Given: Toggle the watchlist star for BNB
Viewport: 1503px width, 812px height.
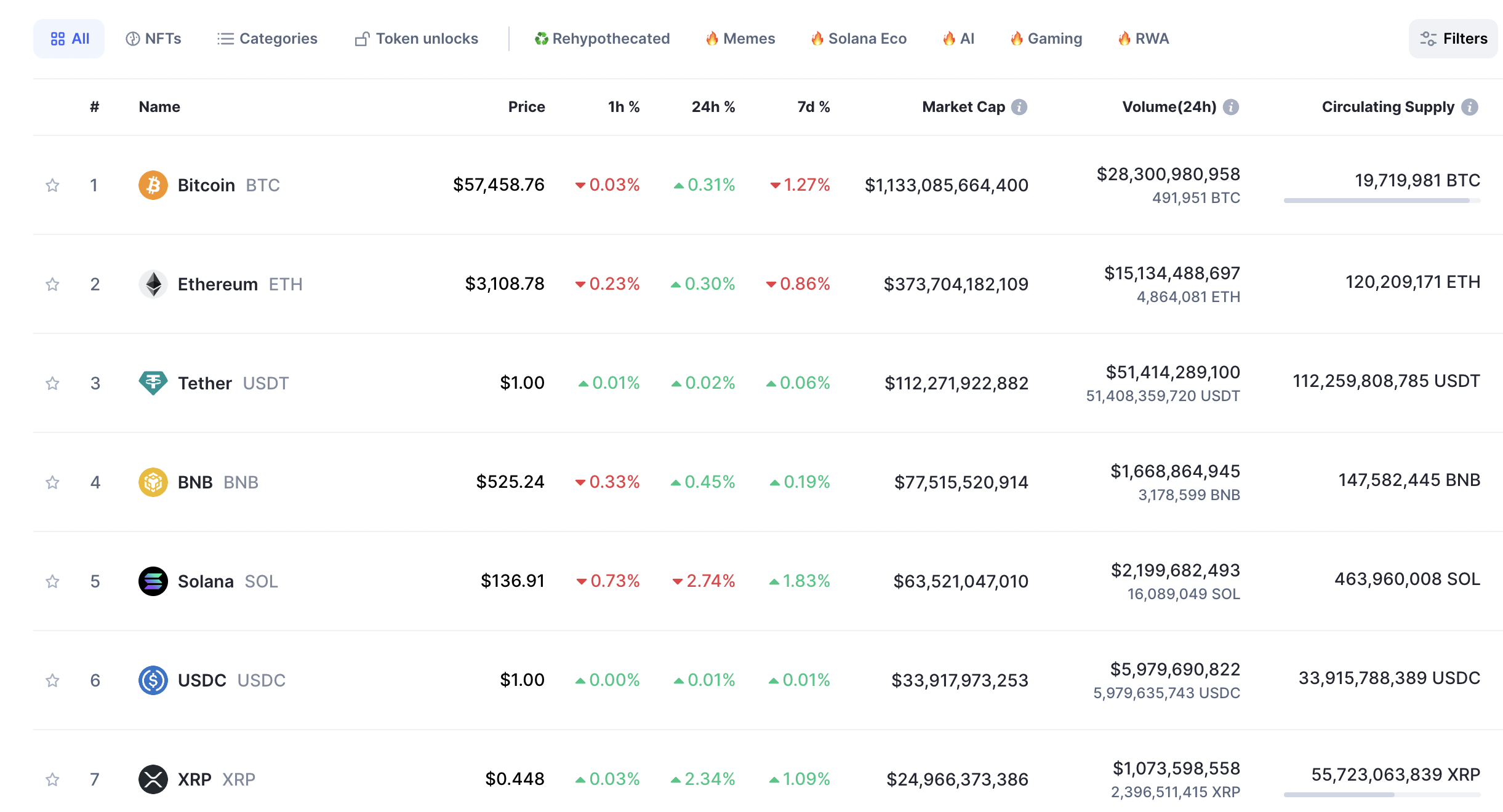Looking at the screenshot, I should point(52,482).
